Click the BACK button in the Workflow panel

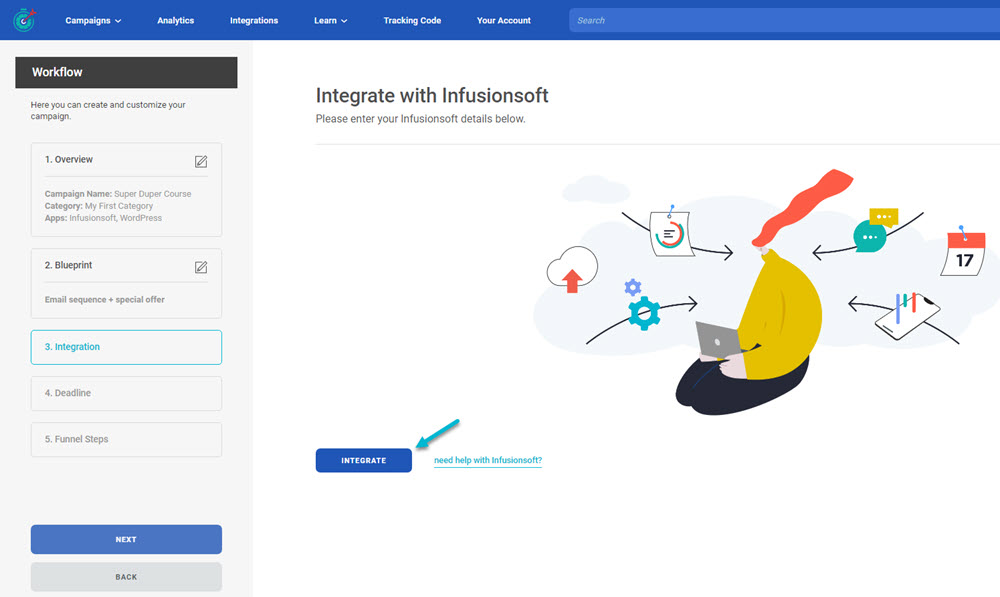pyautogui.click(x=126, y=577)
